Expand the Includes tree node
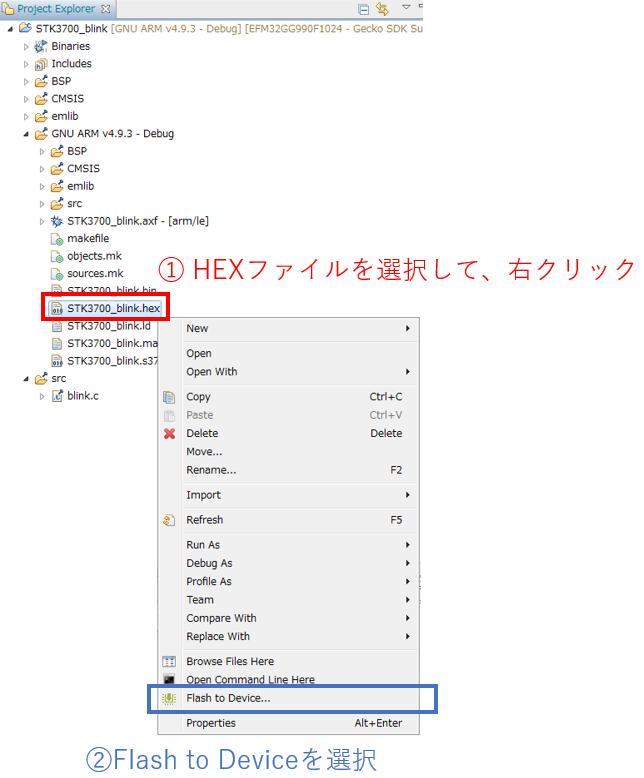Image resolution: width=644 pixels, height=778 pixels. [x=27, y=64]
